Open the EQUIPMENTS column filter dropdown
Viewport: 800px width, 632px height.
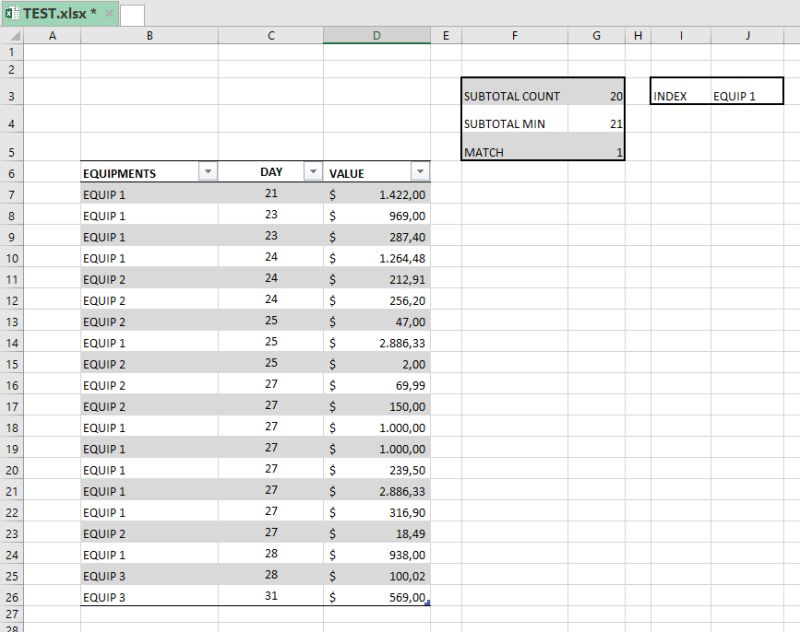[x=208, y=172]
